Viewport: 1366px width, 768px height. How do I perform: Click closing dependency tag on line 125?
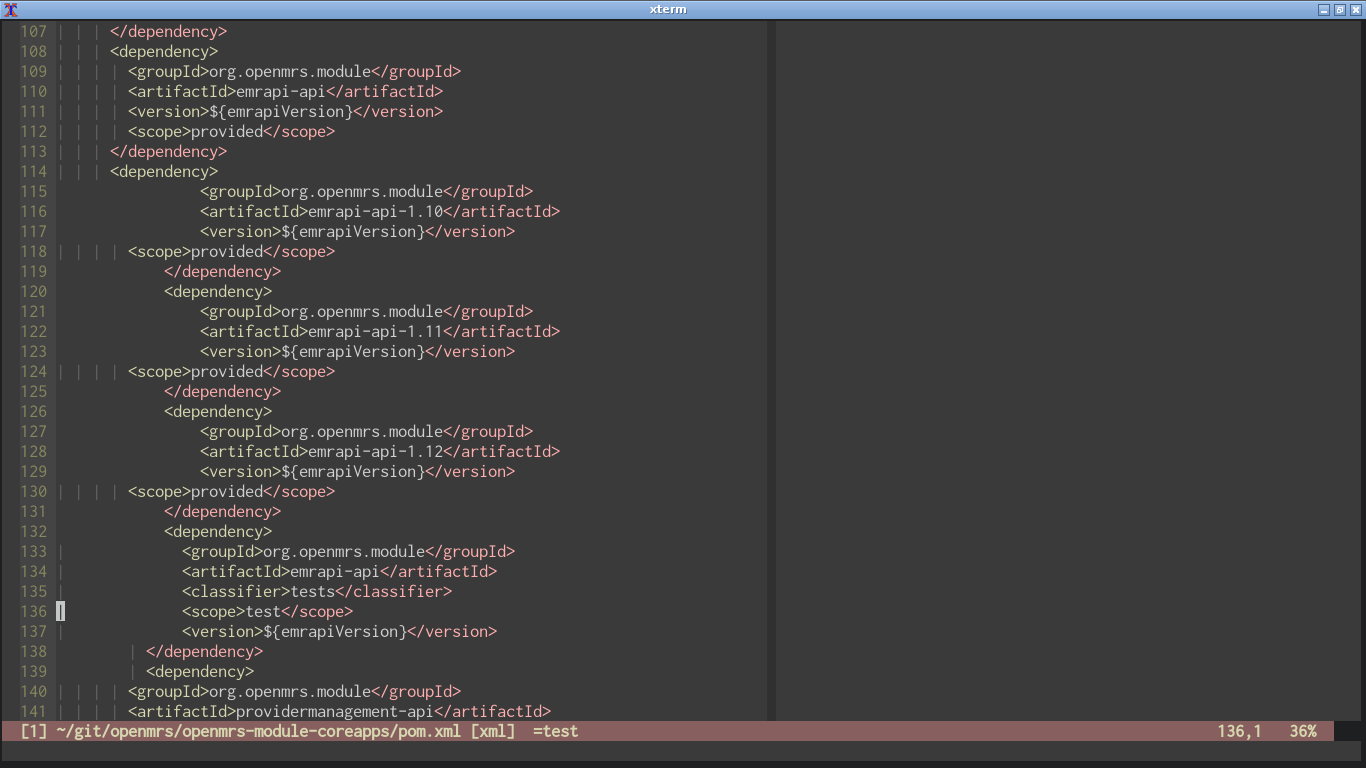pos(223,391)
